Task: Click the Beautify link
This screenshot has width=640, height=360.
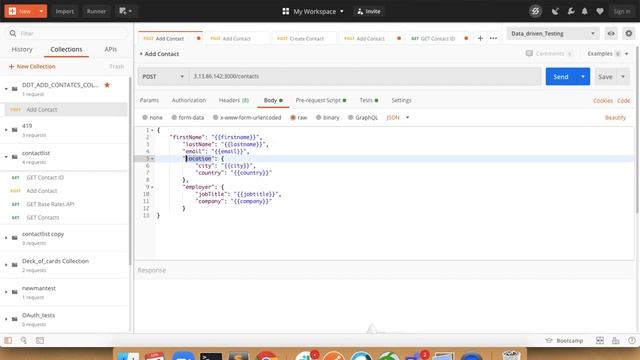Action: pos(615,118)
